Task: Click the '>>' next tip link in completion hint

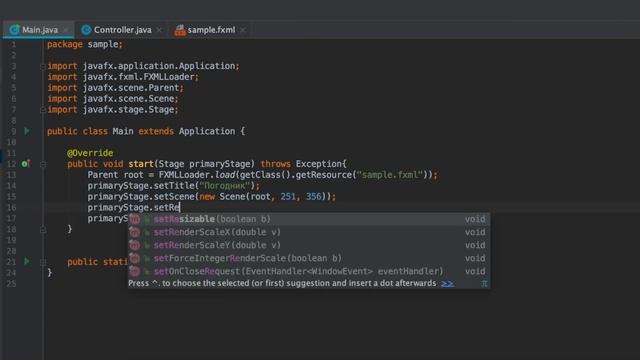Action: pyautogui.click(x=447, y=283)
